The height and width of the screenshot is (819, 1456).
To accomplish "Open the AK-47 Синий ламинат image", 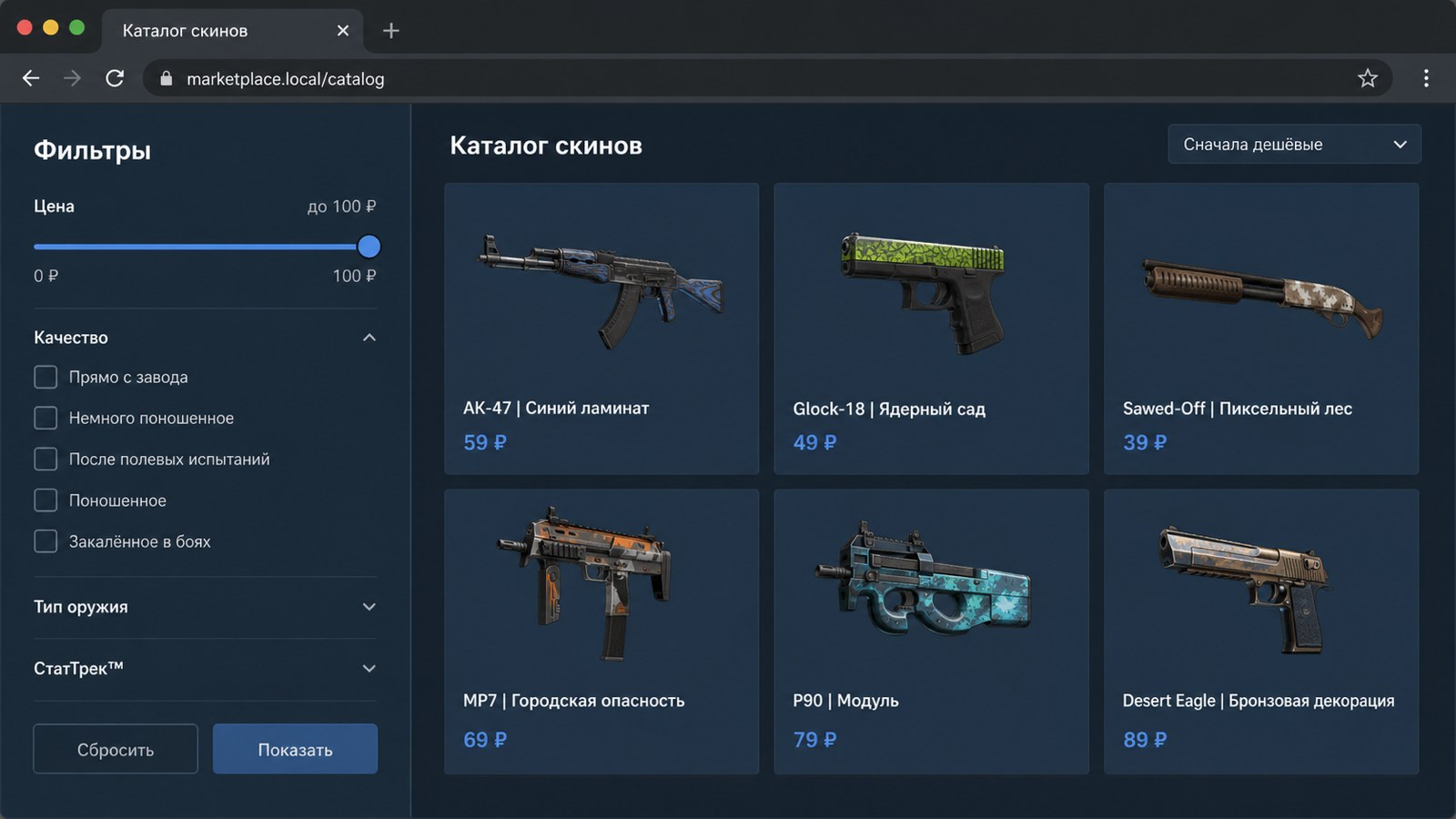I will click(x=602, y=291).
